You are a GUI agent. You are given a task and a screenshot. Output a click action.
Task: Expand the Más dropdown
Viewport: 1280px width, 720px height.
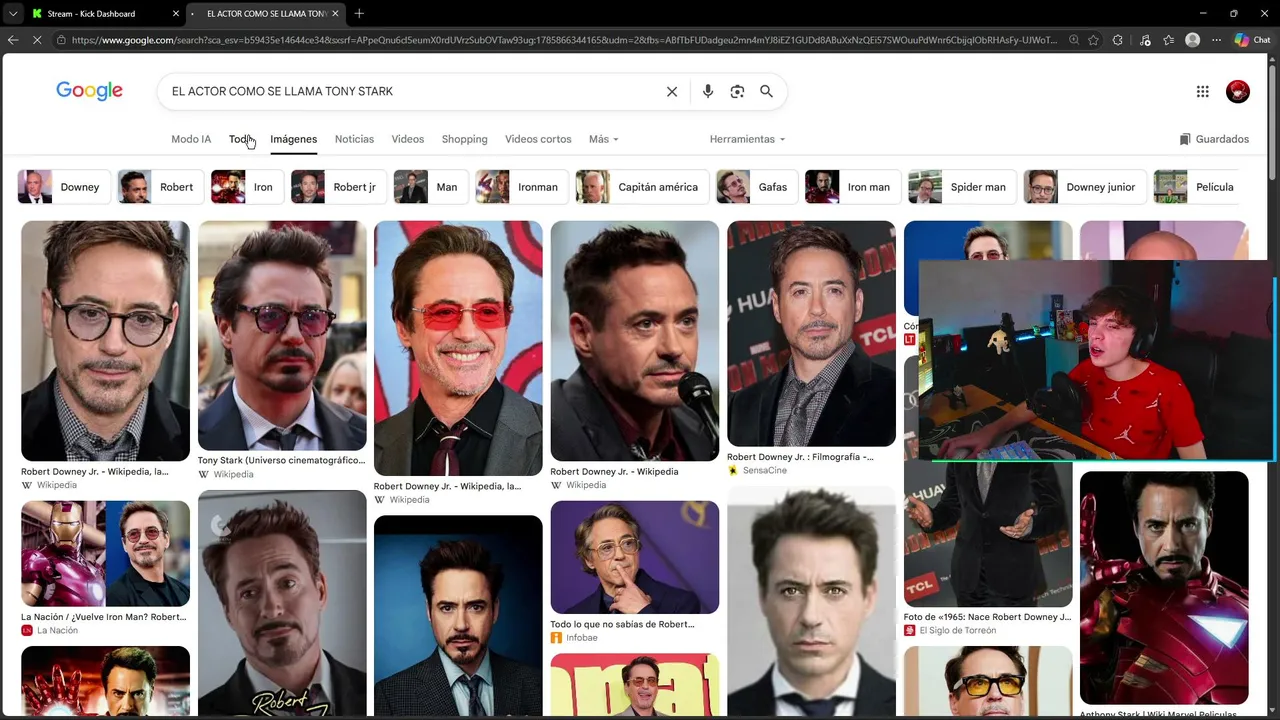604,139
